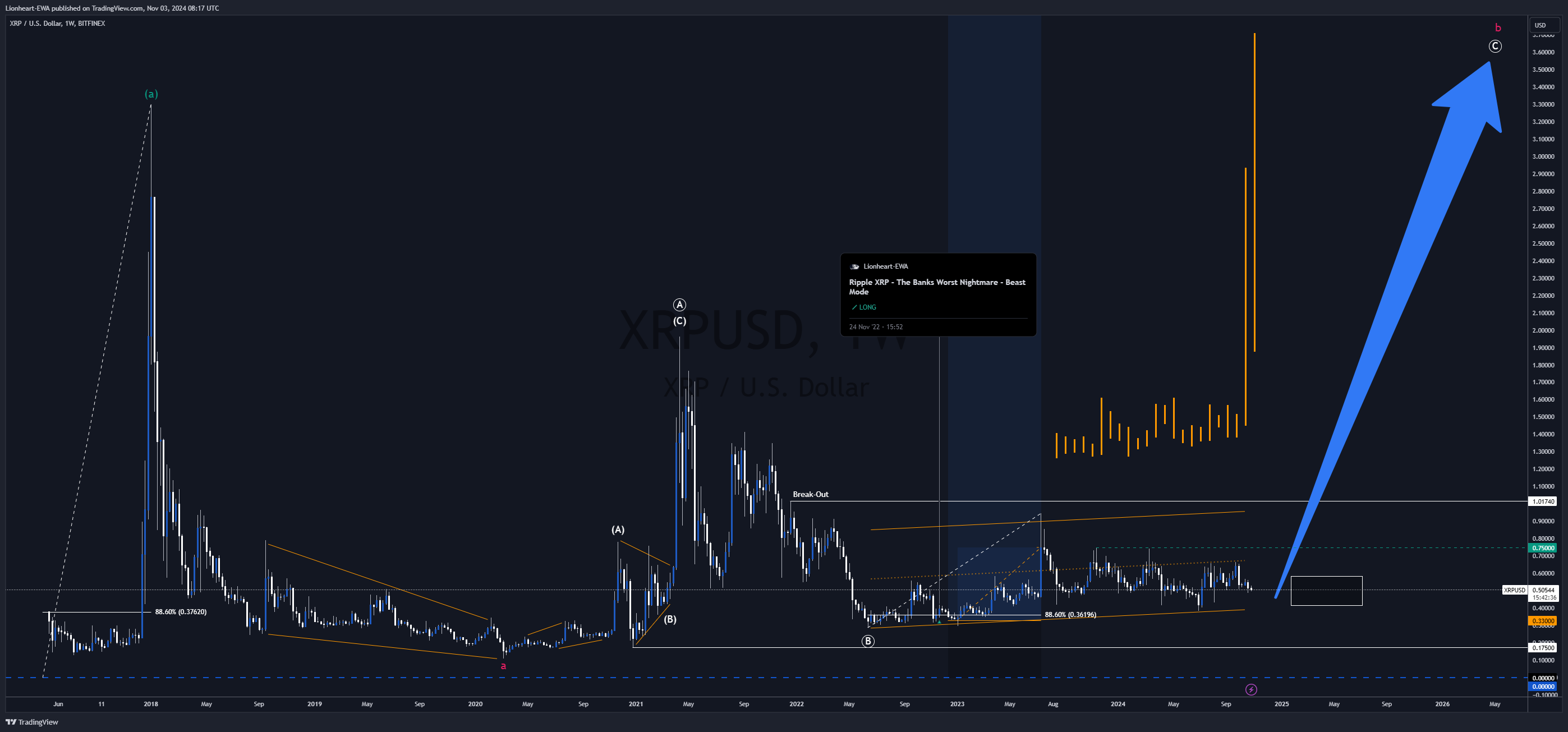The width and height of the screenshot is (1568, 732).
Task: Click the 2022 label on time axis
Action: coord(796,704)
